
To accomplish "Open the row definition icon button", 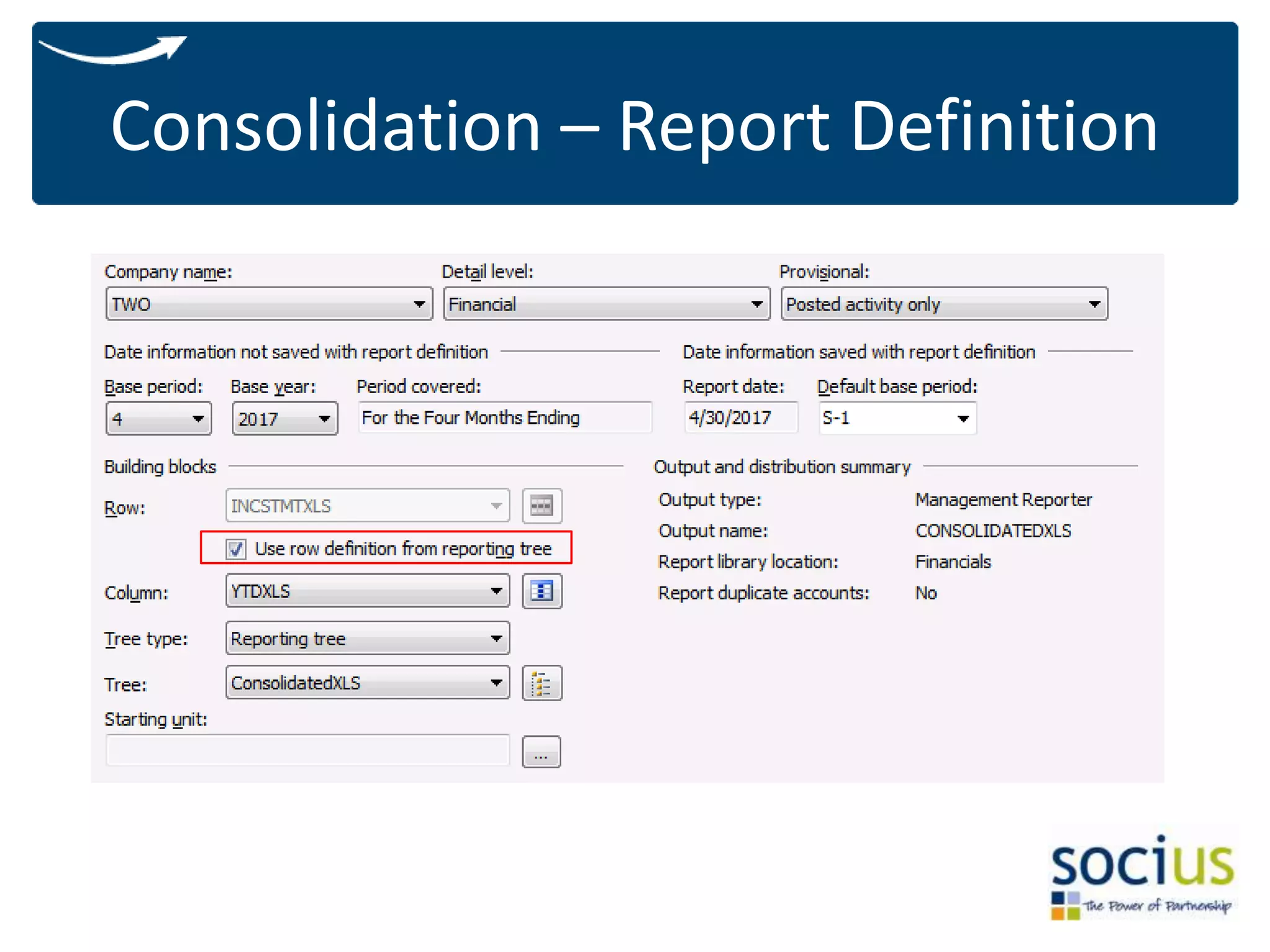I will coord(541,506).
